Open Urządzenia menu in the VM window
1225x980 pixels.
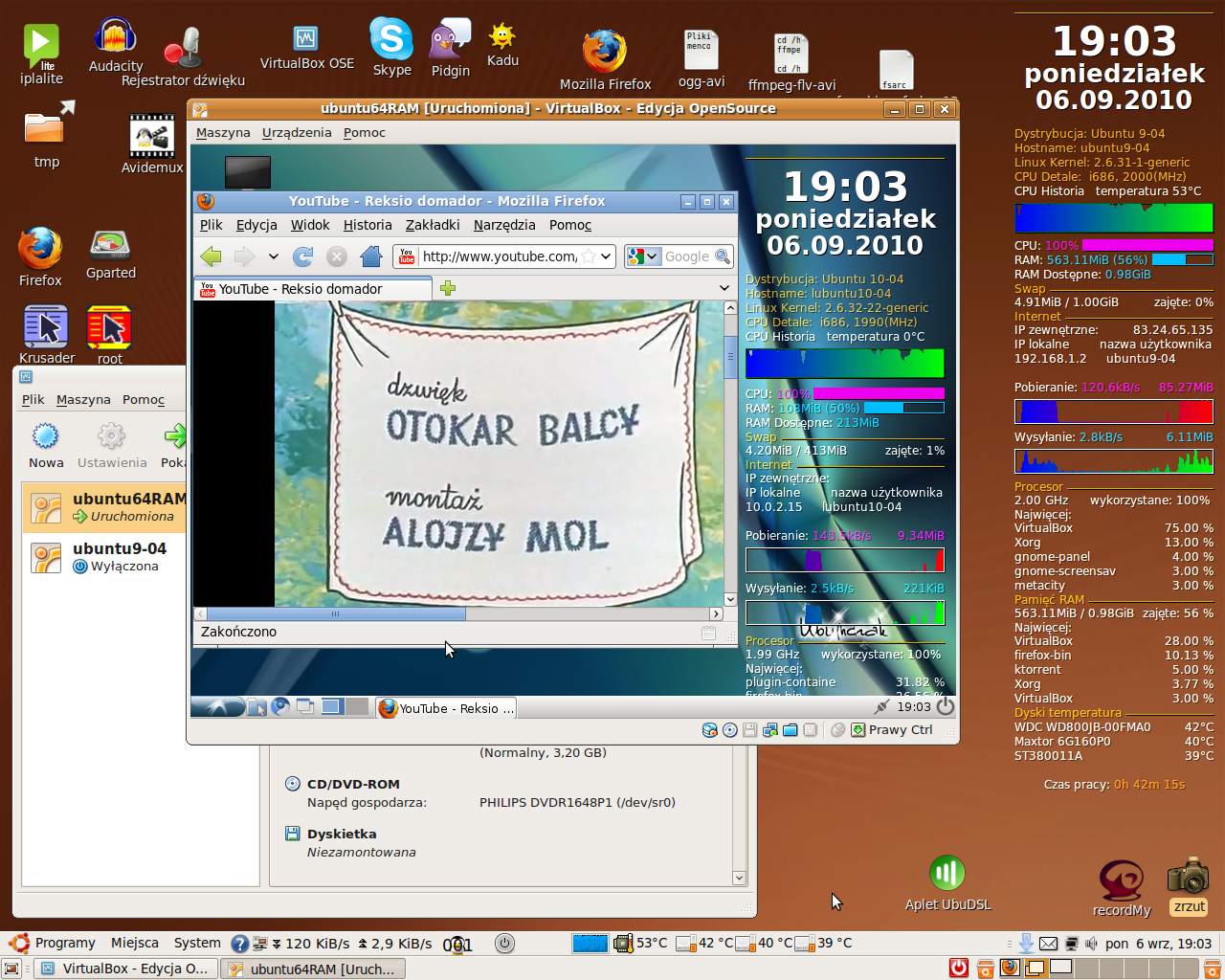297,133
